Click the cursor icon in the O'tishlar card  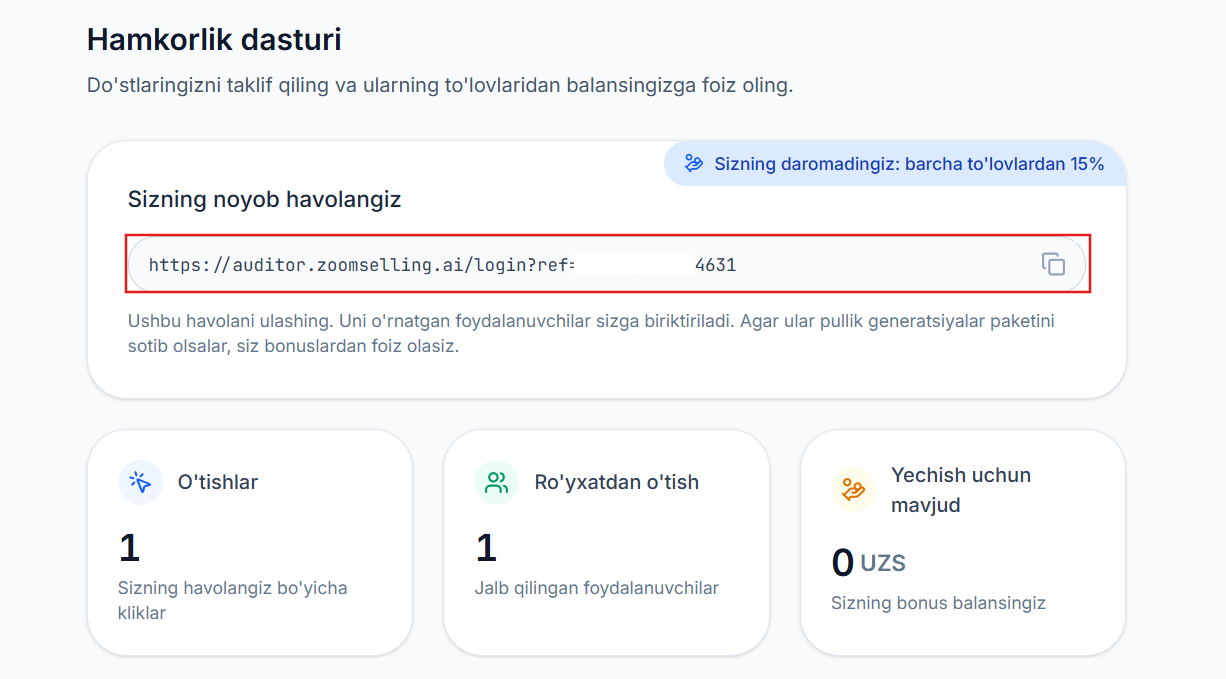140,482
